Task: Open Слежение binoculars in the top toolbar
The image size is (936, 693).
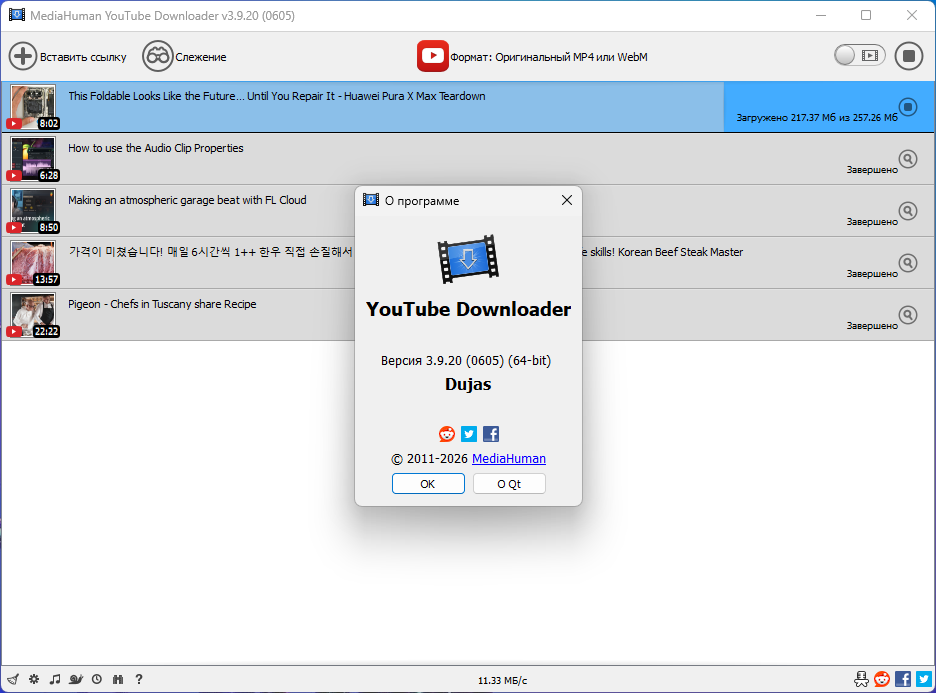Action: click(158, 56)
